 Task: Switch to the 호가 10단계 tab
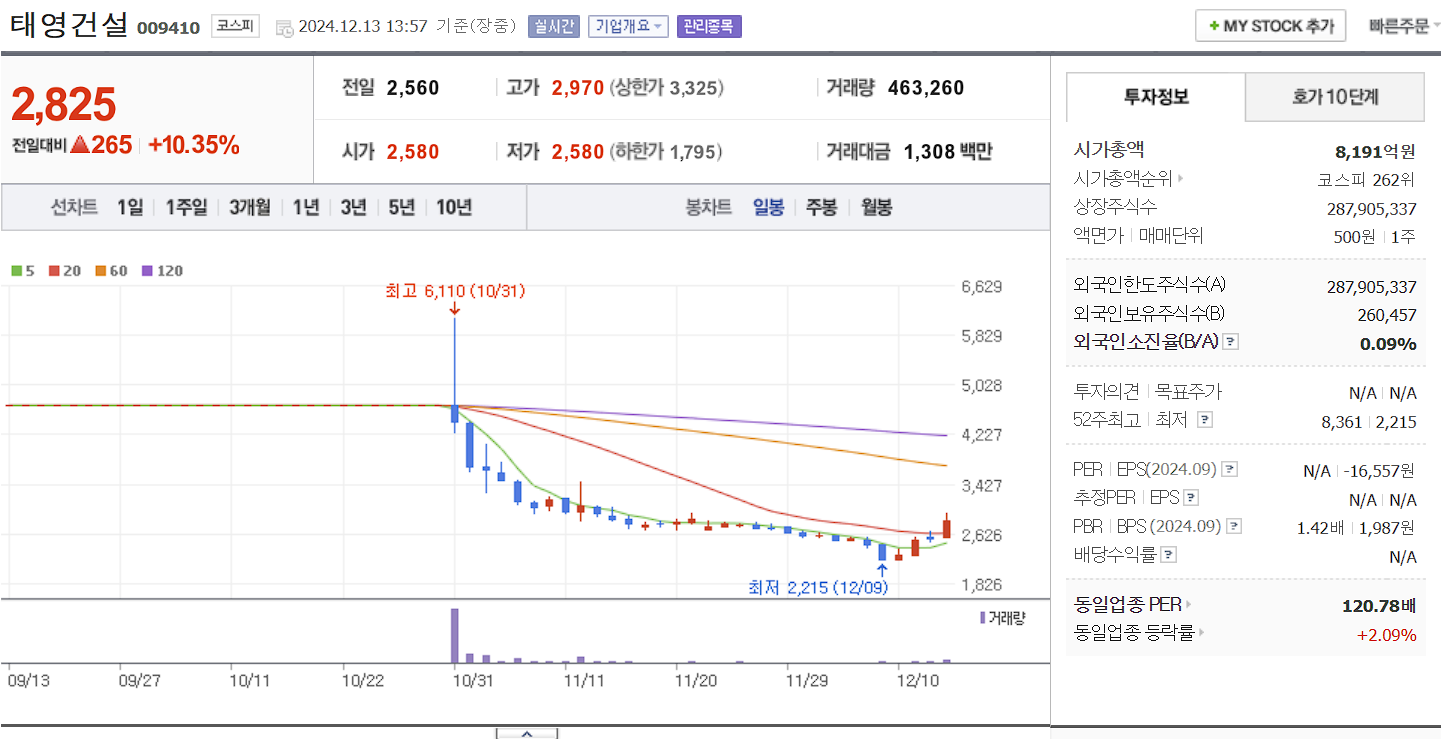[1334, 97]
